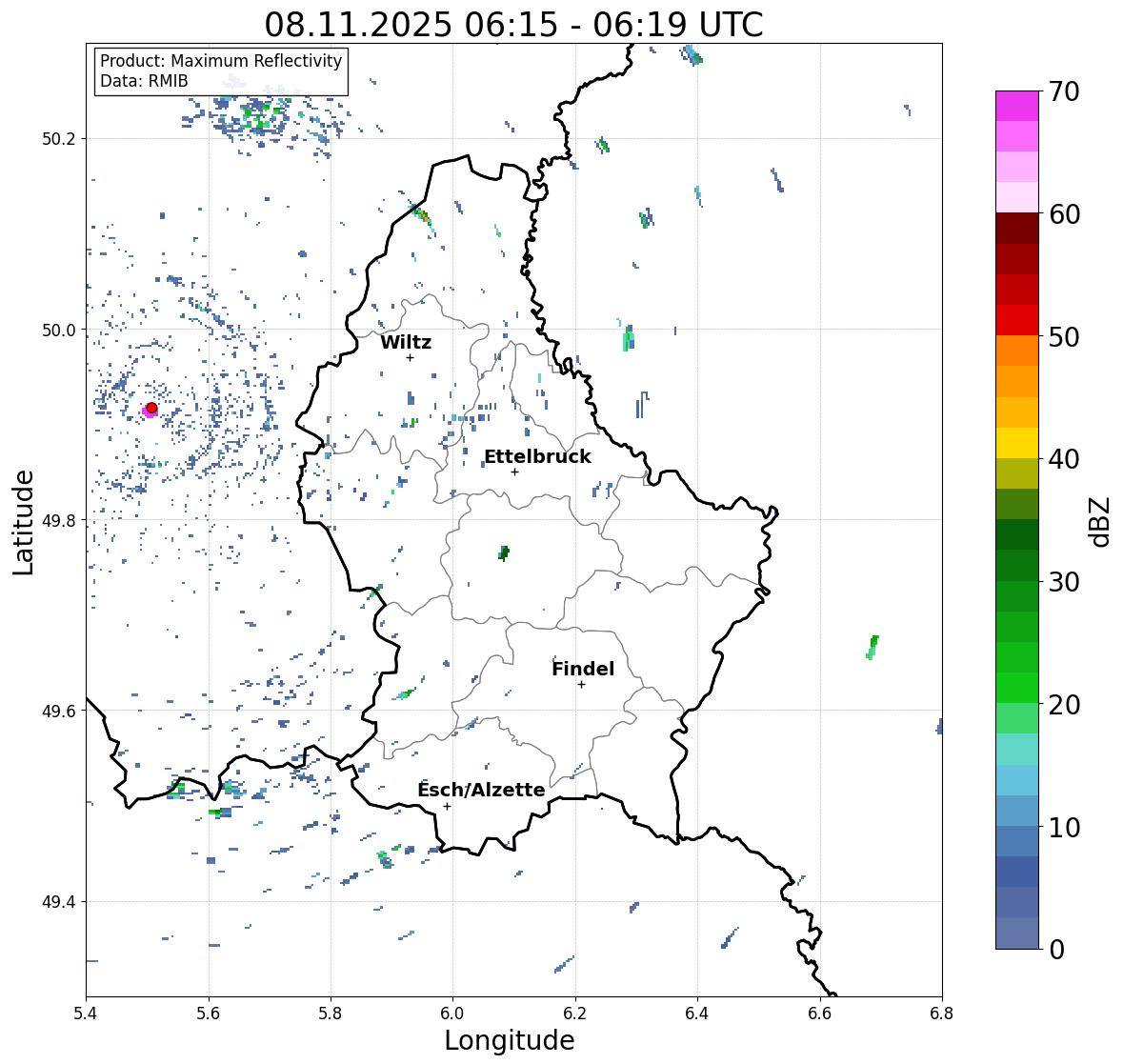Click the Esch/Alzette station label
The image size is (1123, 1064).
tap(481, 790)
